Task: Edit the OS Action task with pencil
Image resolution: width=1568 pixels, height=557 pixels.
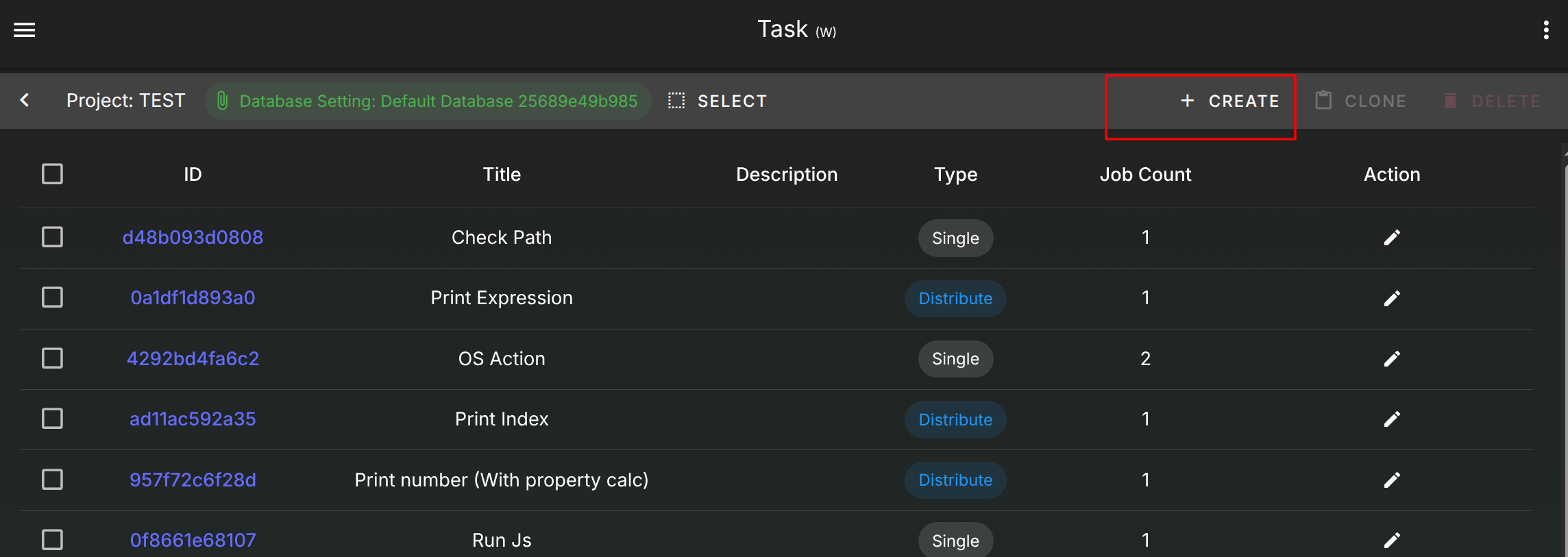Action: click(1391, 359)
